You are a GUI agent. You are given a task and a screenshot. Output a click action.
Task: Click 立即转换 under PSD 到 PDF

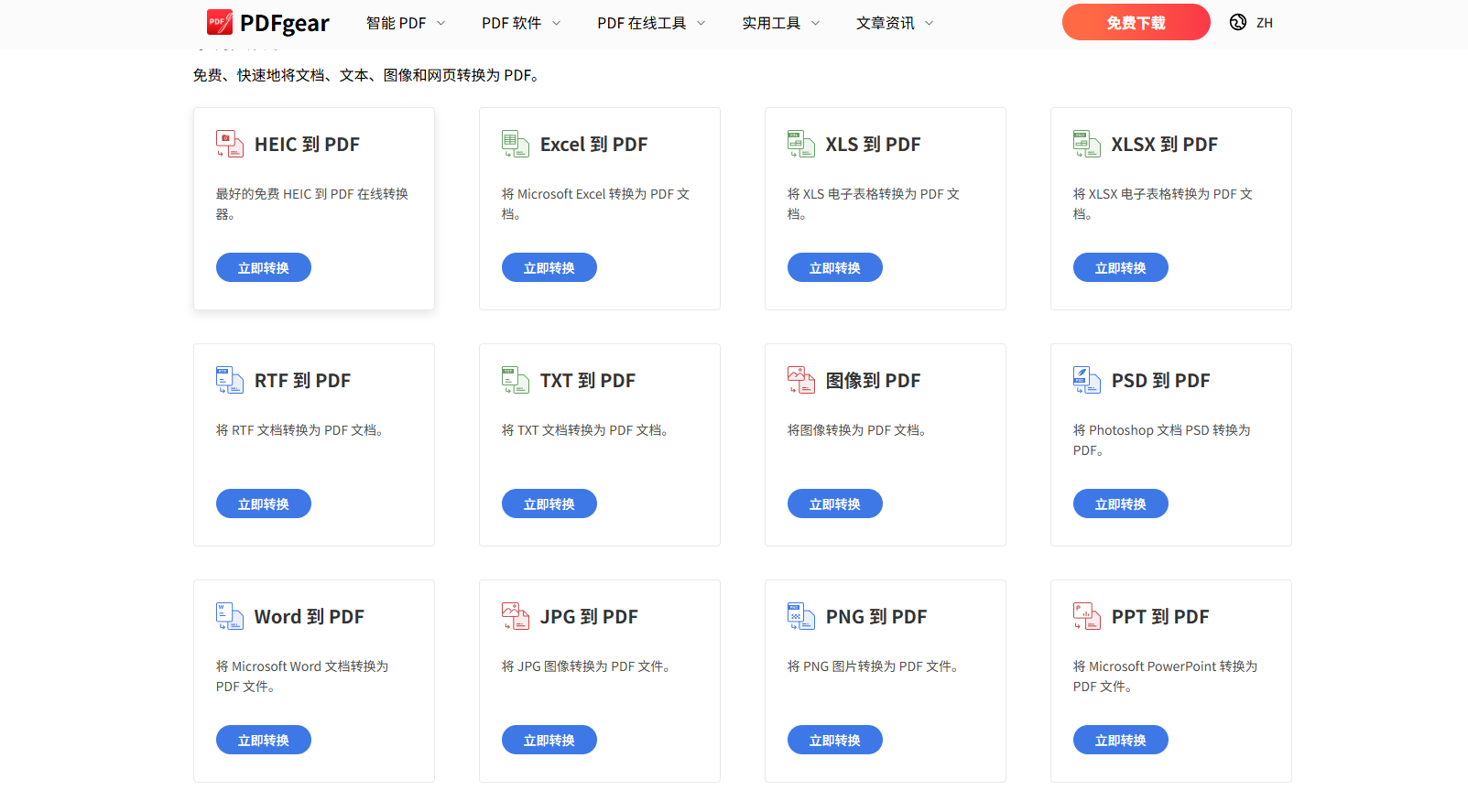click(1121, 503)
